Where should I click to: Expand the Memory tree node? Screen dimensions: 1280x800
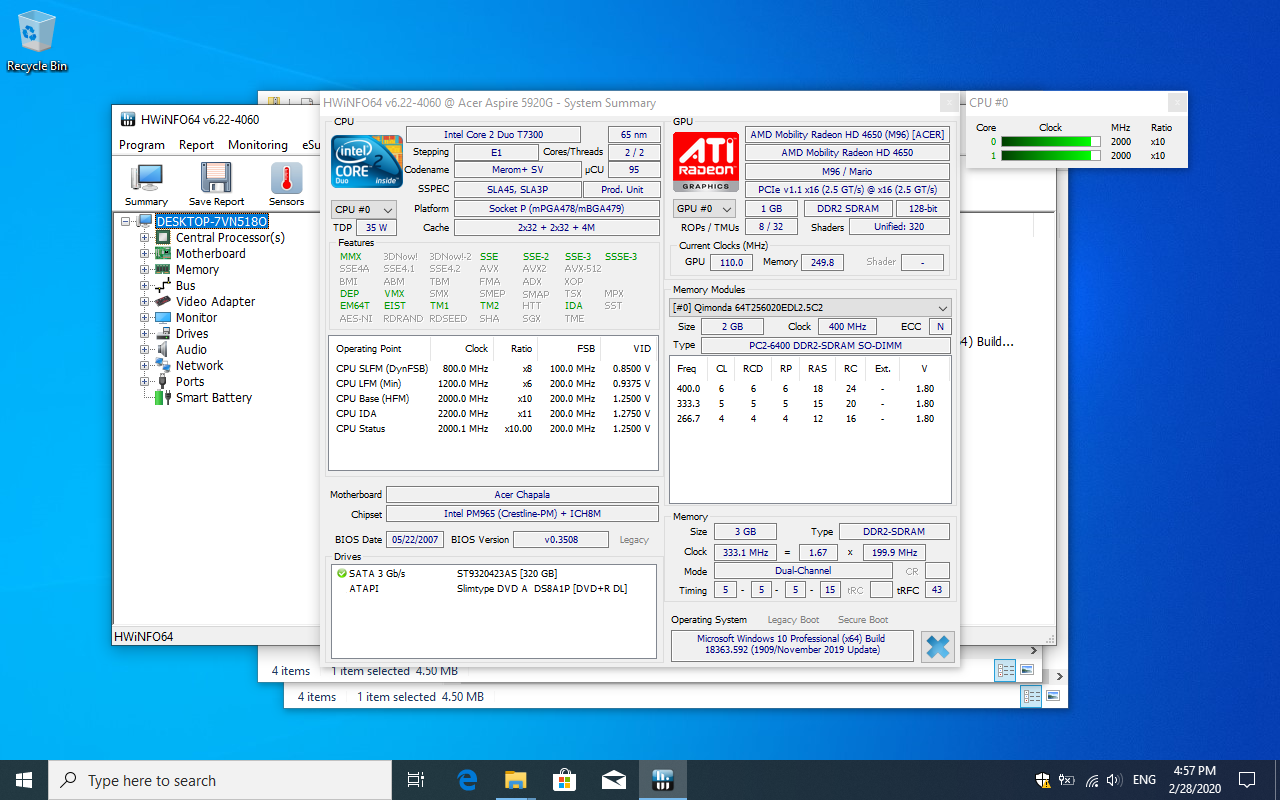(145, 269)
